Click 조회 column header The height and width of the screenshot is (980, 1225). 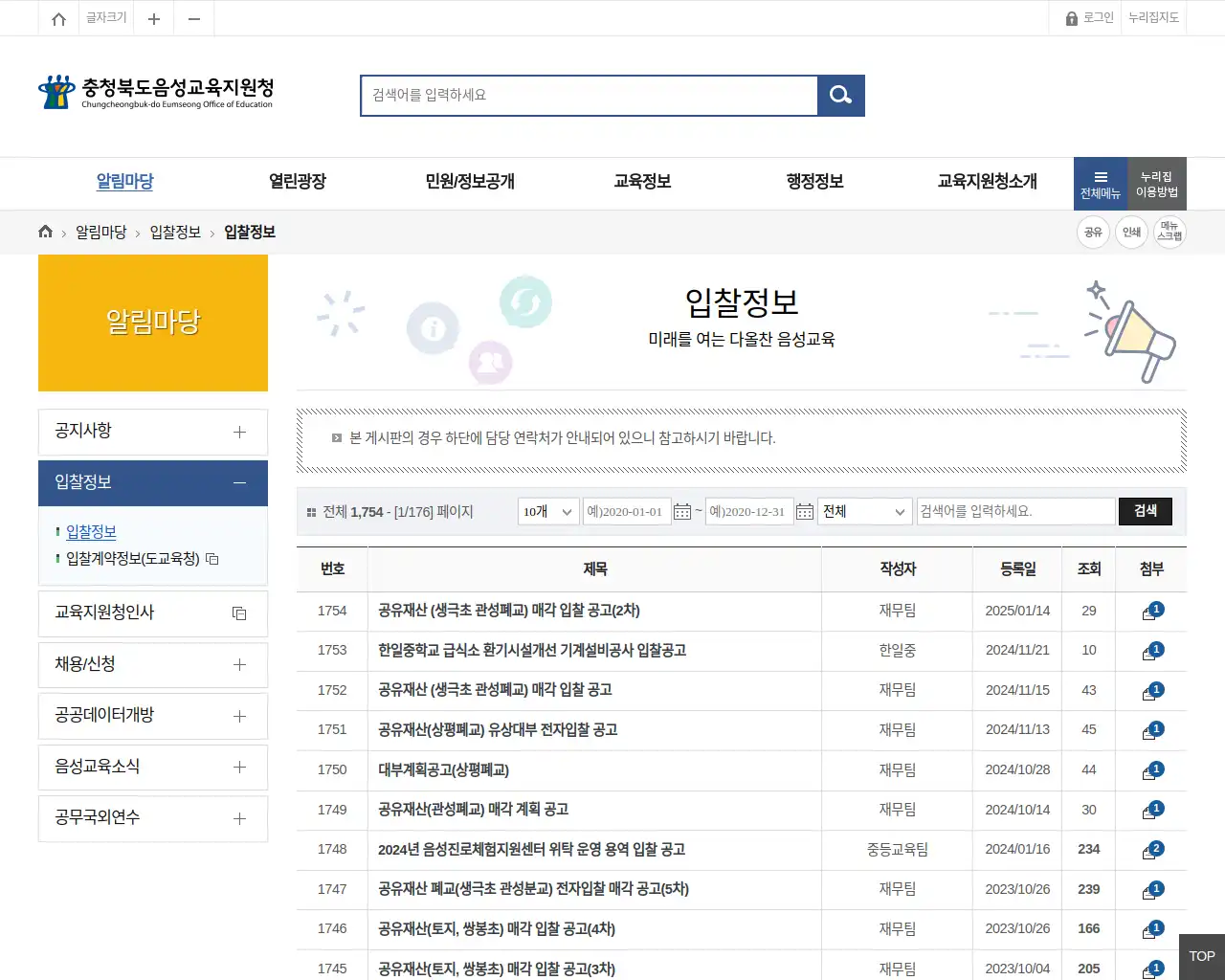point(1089,569)
